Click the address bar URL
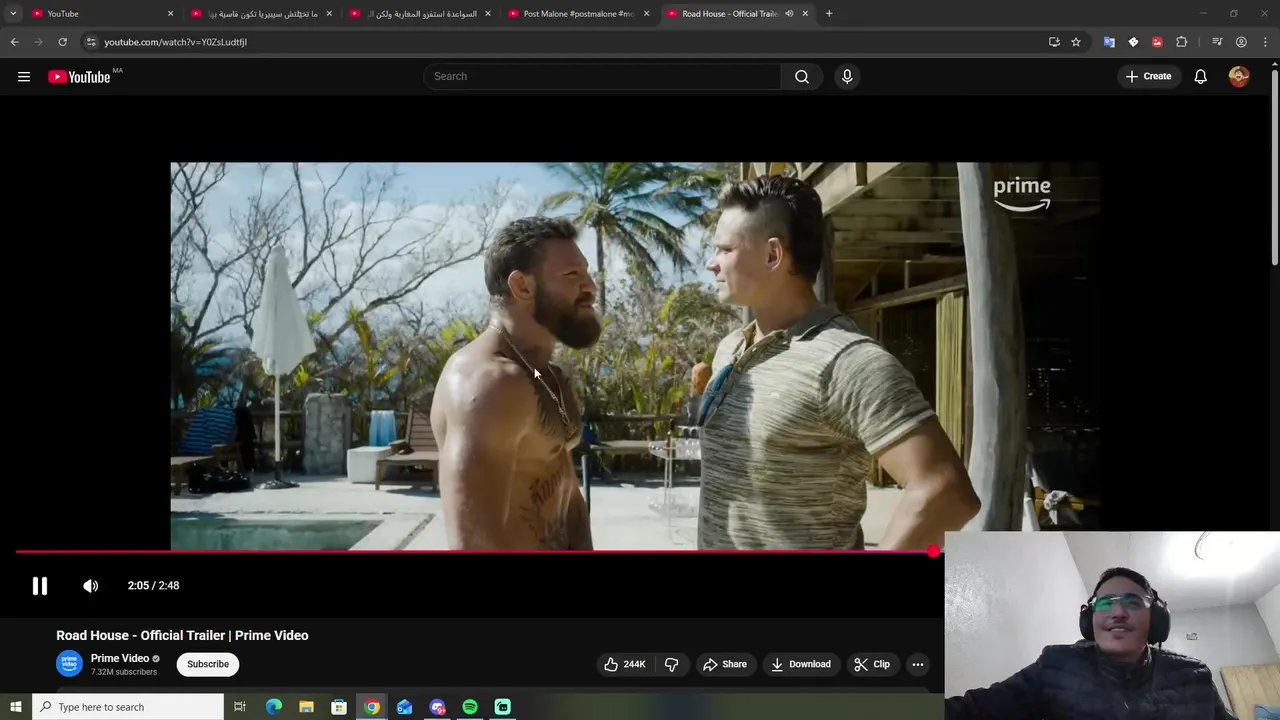This screenshot has width=1280, height=720. coord(175,42)
